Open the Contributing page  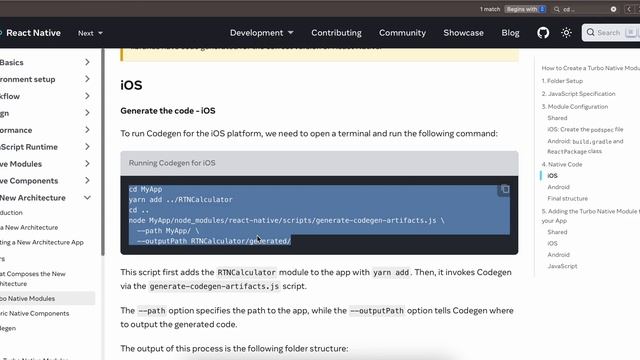pyautogui.click(x=336, y=33)
